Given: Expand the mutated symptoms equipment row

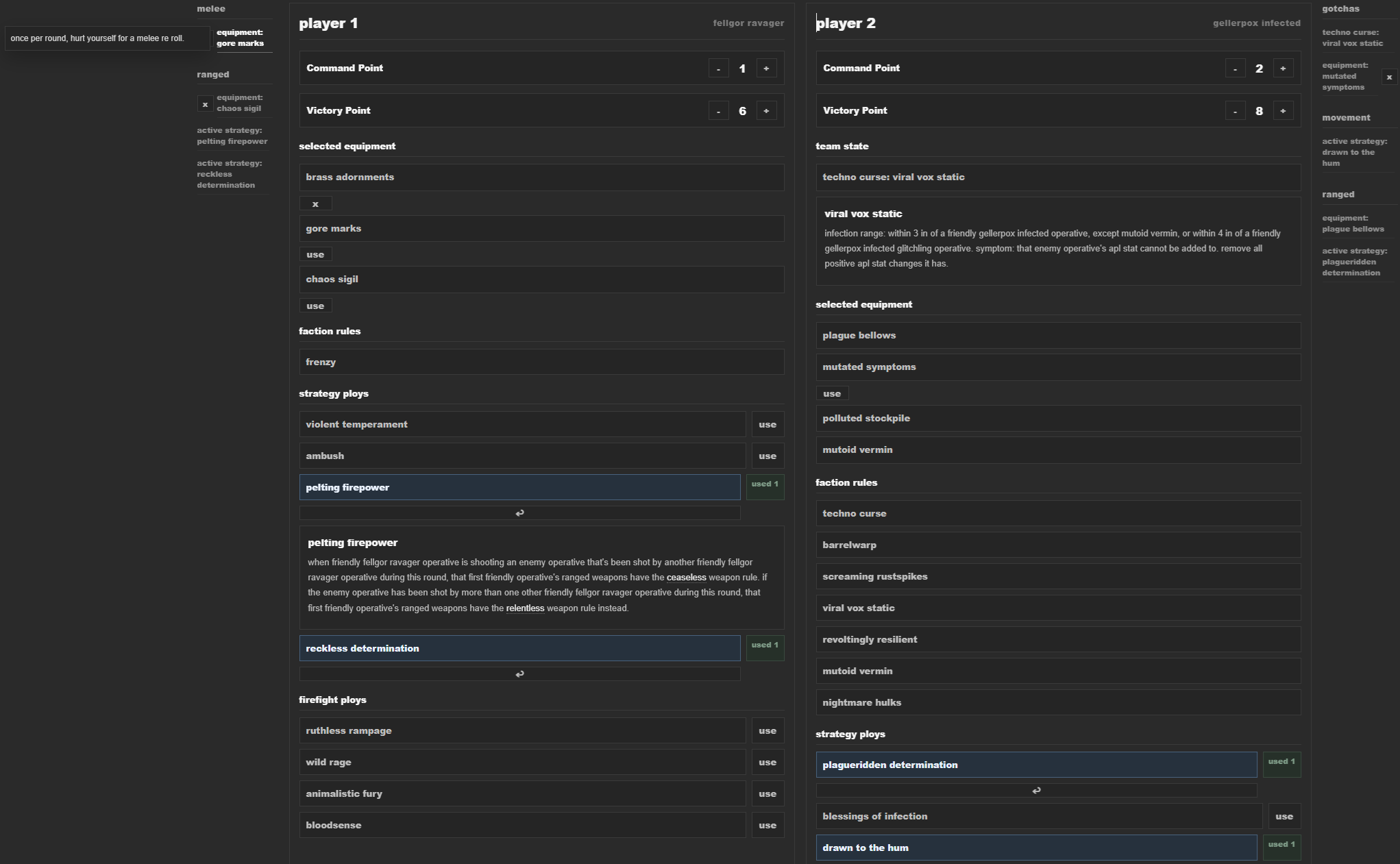Looking at the screenshot, I should [x=1058, y=367].
